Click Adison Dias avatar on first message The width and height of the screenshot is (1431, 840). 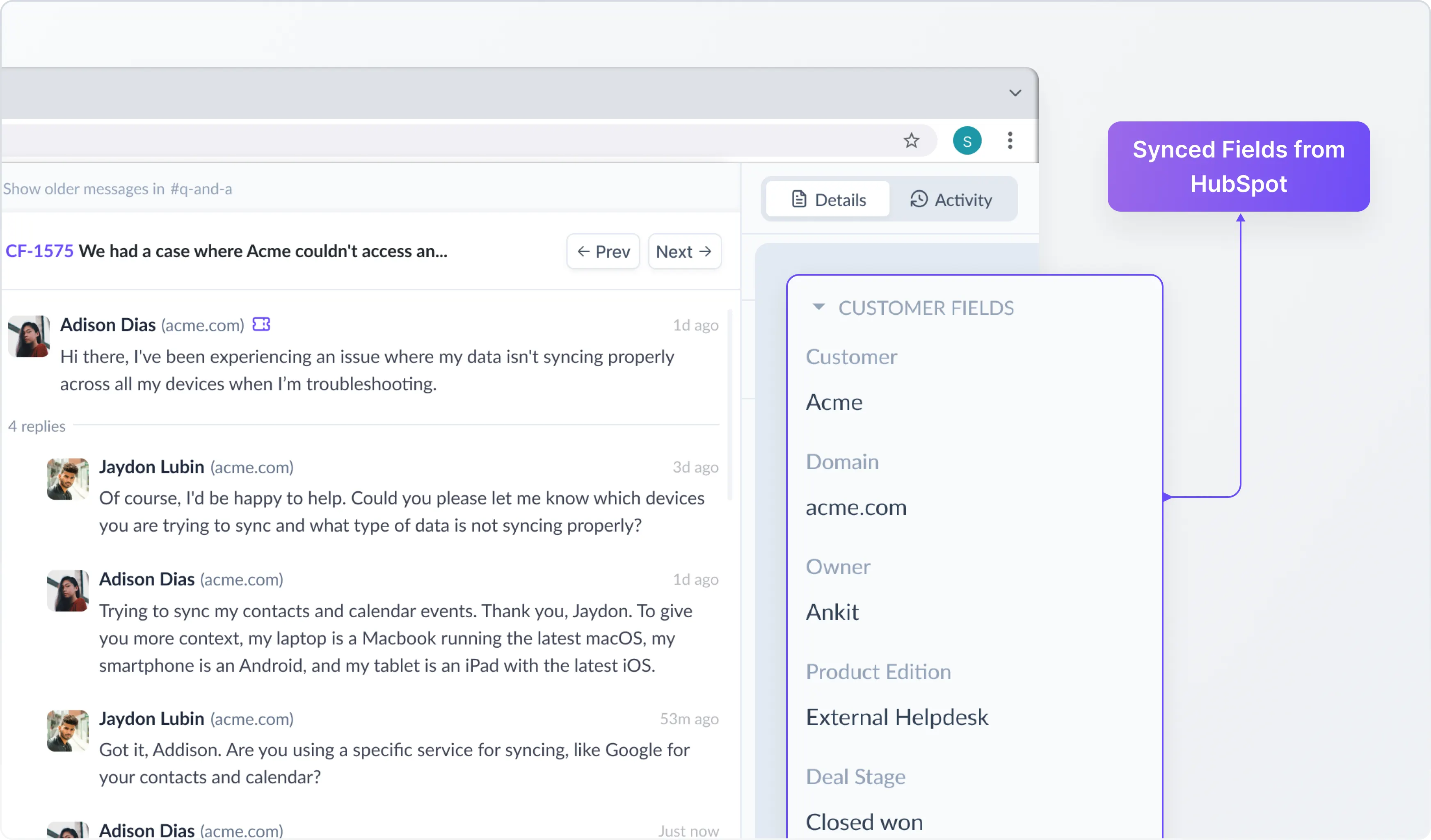[28, 336]
